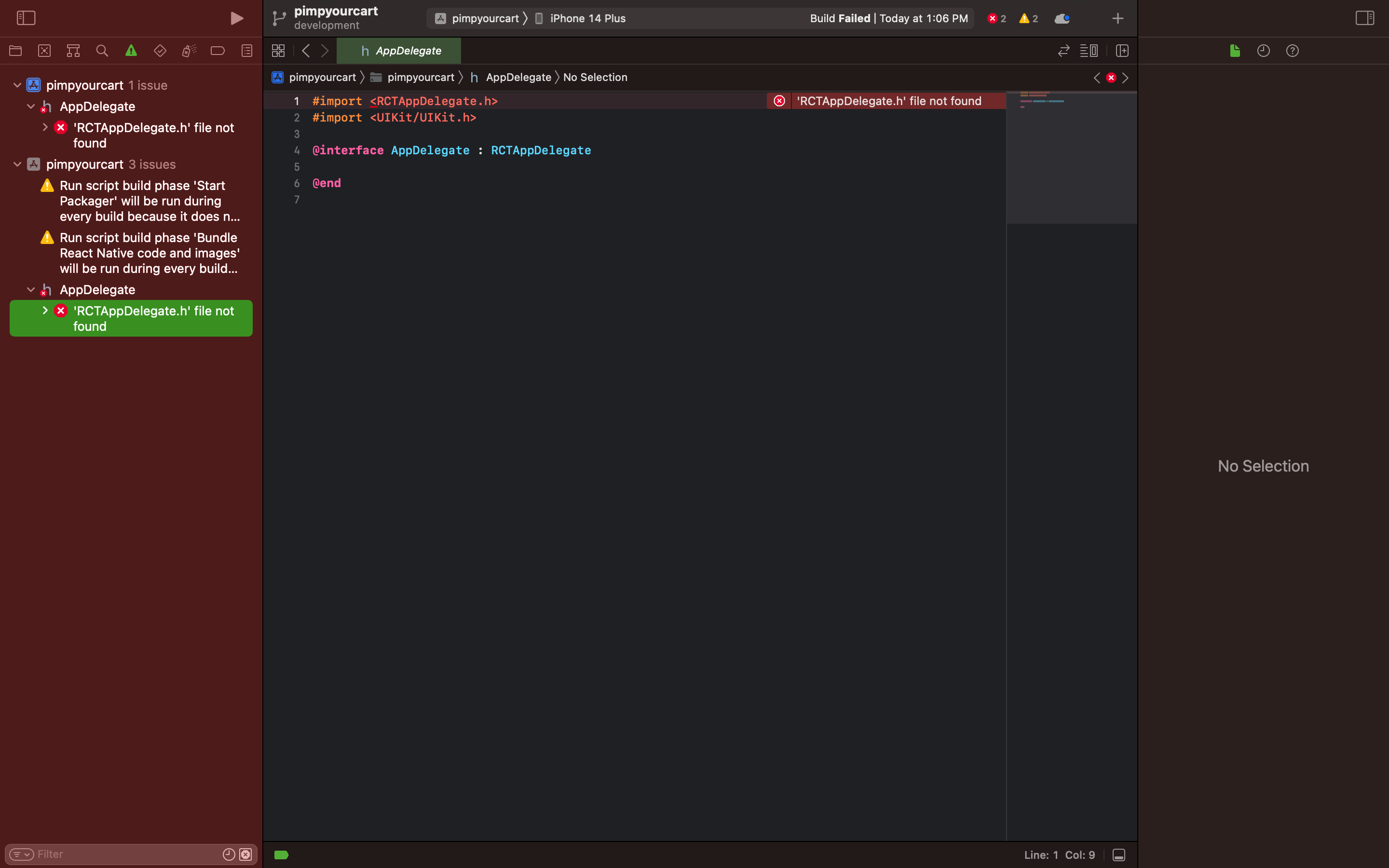Open the Test navigator diamond icon
1389x868 pixels.
(160, 51)
